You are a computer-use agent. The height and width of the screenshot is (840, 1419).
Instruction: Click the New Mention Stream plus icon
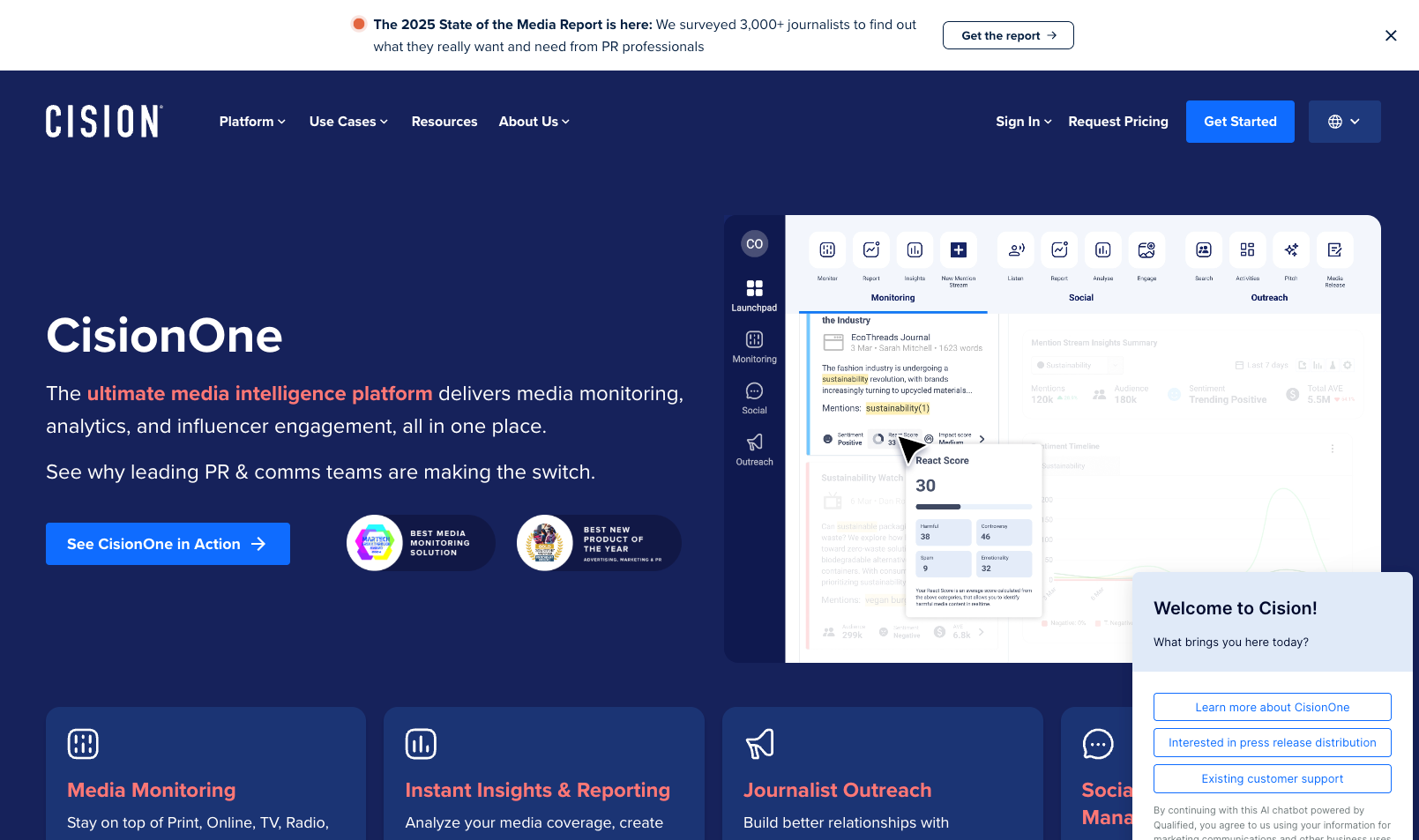(x=959, y=250)
